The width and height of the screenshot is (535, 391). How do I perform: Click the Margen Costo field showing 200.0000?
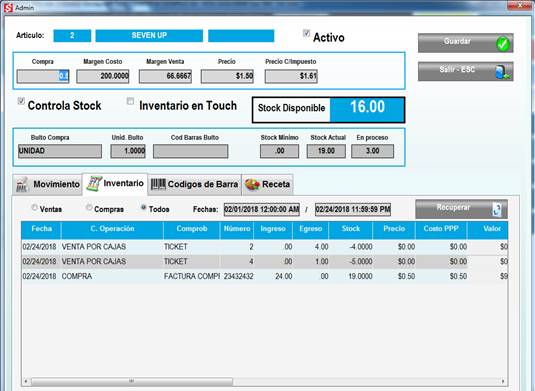(x=103, y=76)
